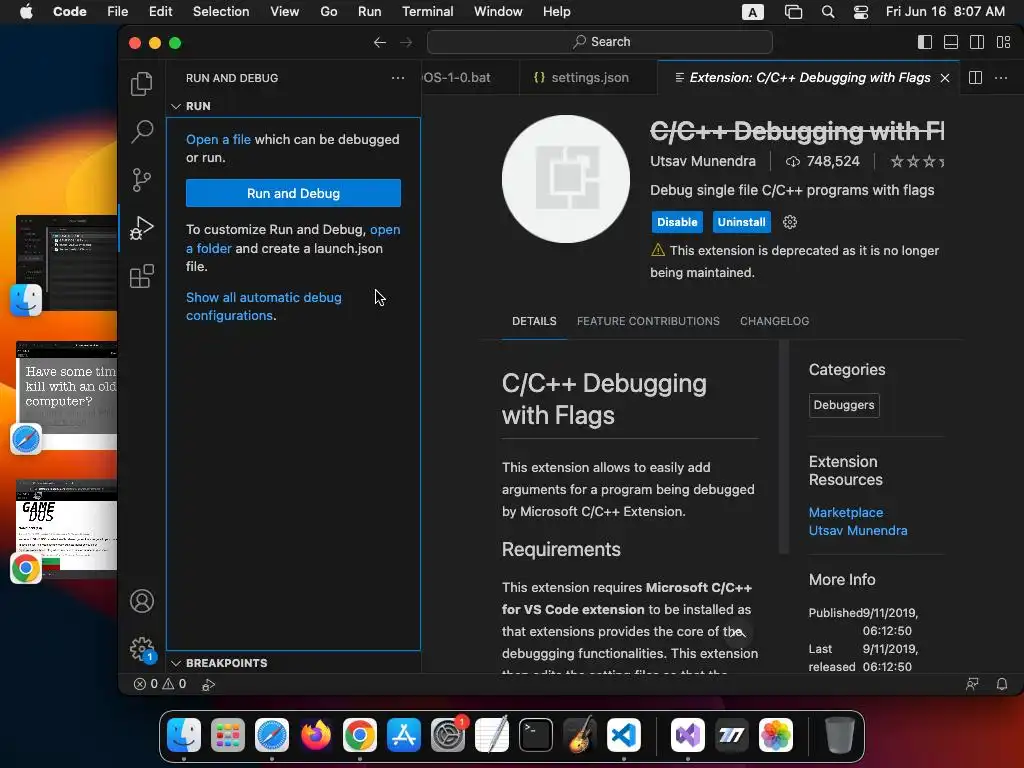Image resolution: width=1024 pixels, height=768 pixels.
Task: Open Trash from the Dock
Action: point(839,735)
